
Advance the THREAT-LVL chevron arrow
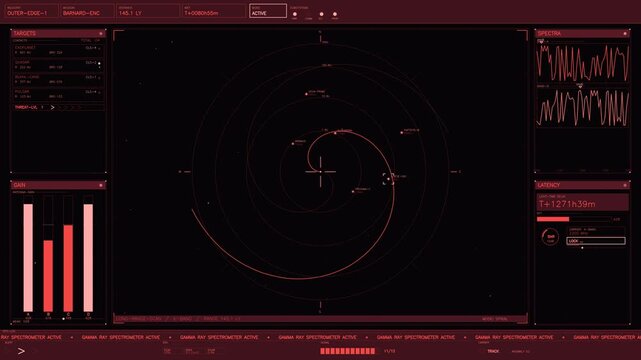[52, 107]
